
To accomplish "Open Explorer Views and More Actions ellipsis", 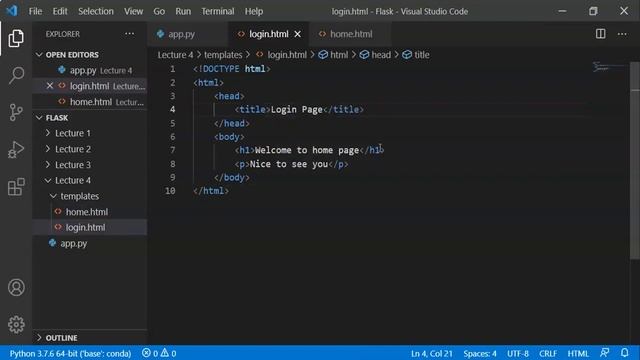I will point(129,34).
